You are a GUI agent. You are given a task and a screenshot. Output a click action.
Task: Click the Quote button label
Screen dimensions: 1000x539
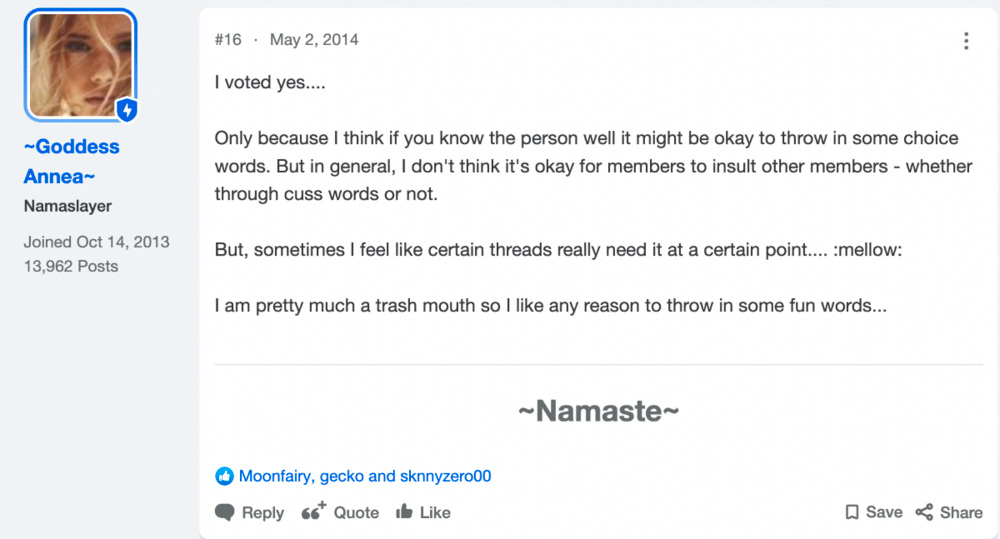pyautogui.click(x=356, y=513)
